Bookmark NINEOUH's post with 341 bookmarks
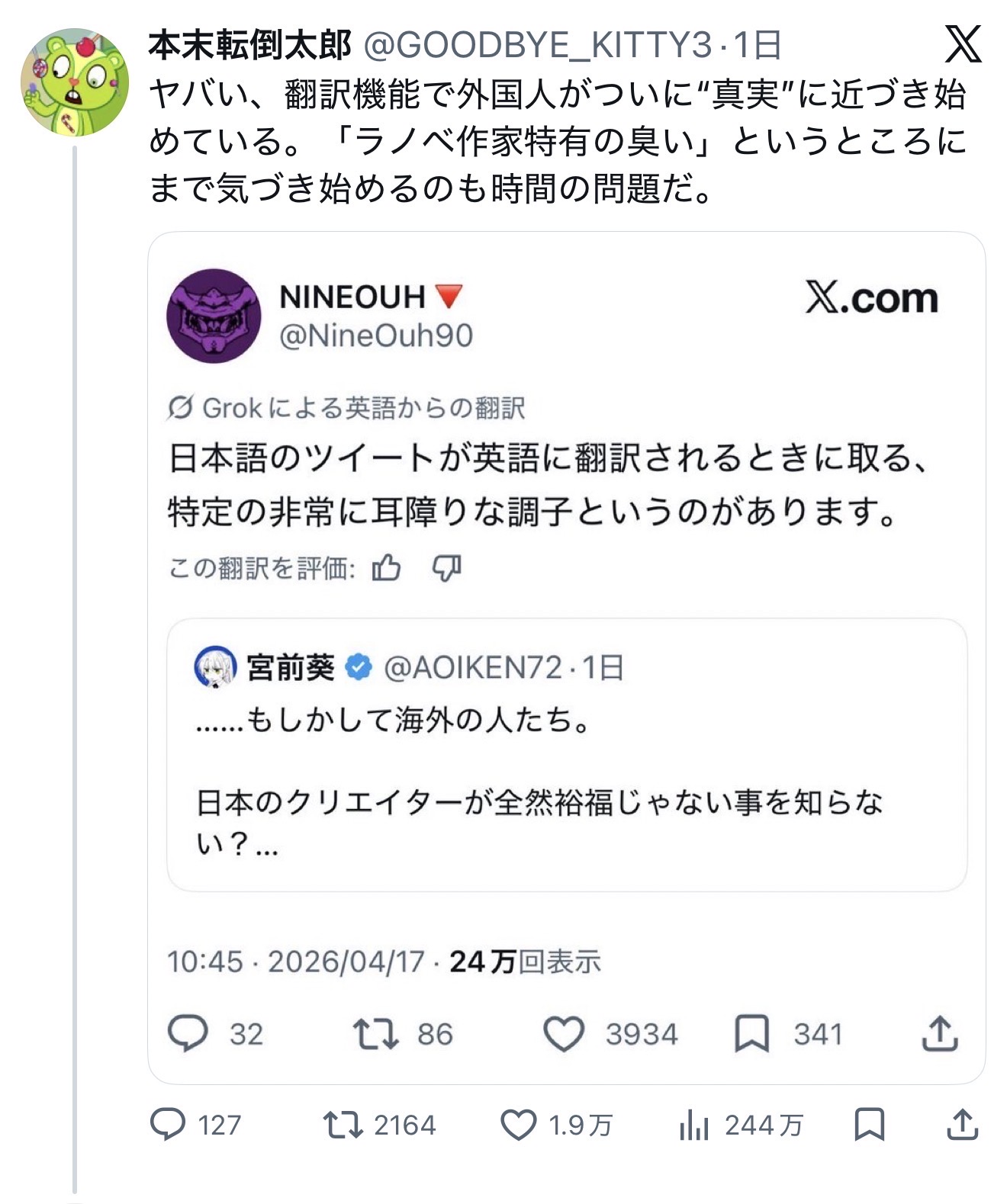This screenshot has height=1204, width=1007. click(751, 1034)
